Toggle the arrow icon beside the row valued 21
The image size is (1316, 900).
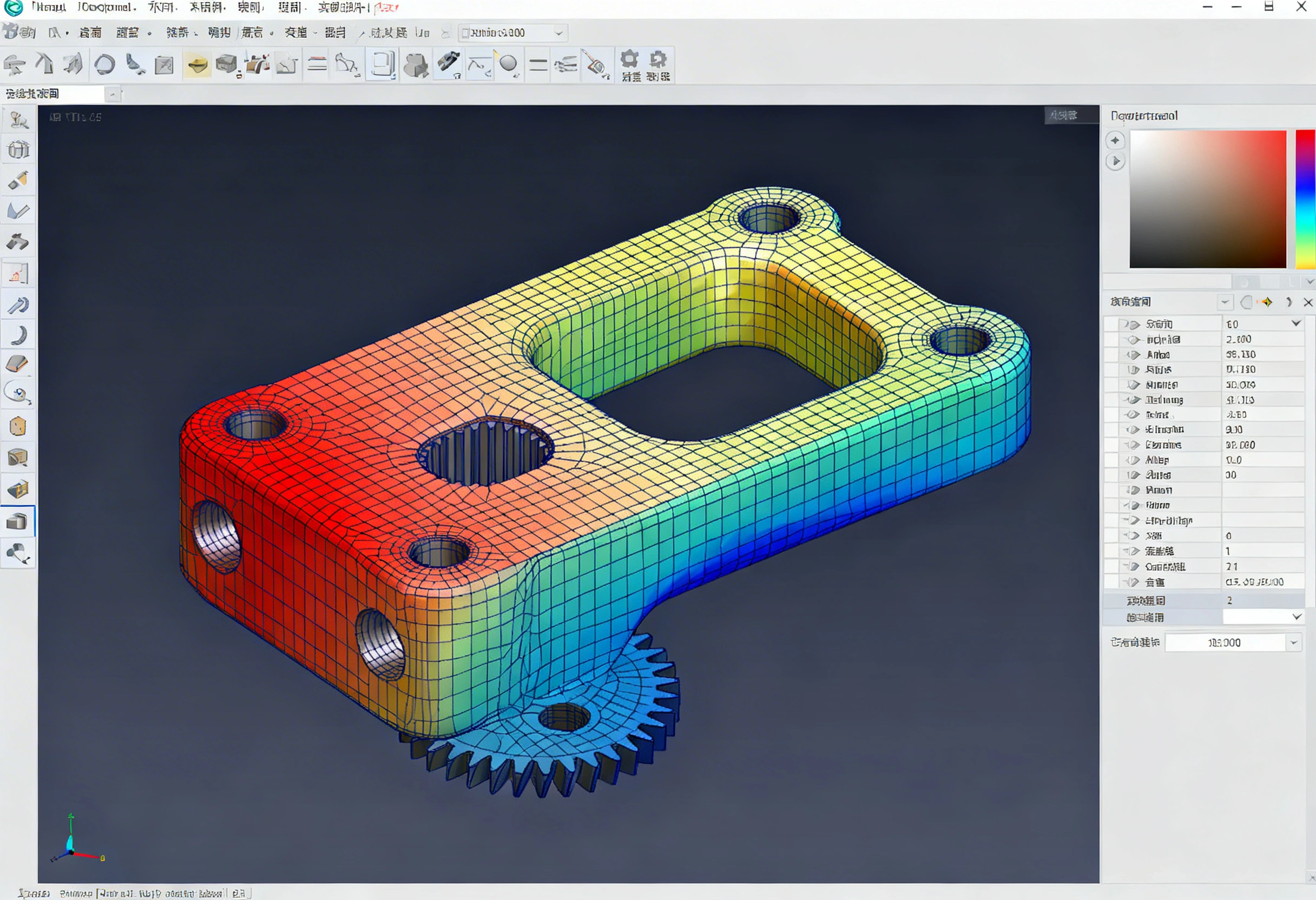pos(1134,567)
